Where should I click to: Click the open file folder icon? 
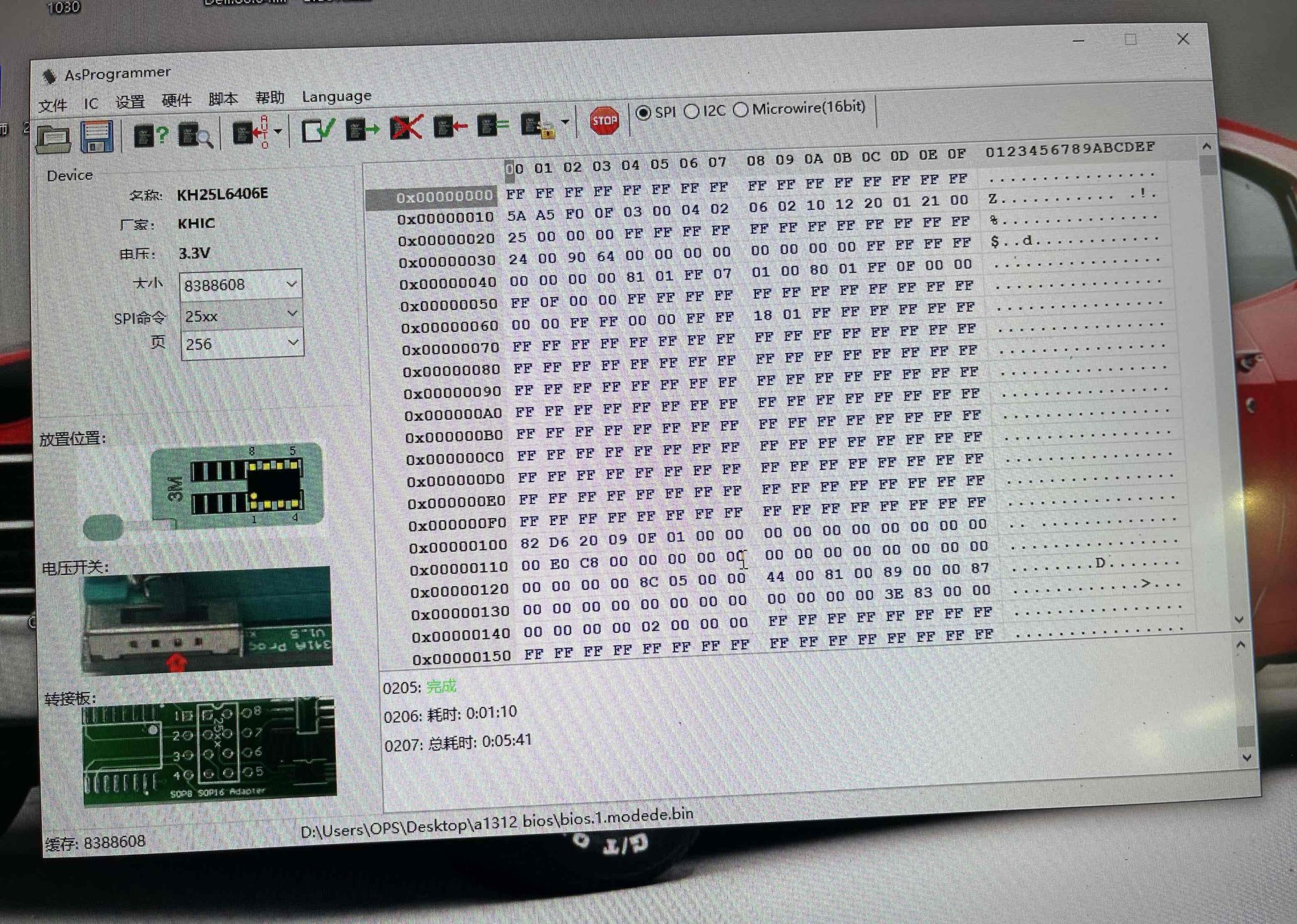coord(53,138)
